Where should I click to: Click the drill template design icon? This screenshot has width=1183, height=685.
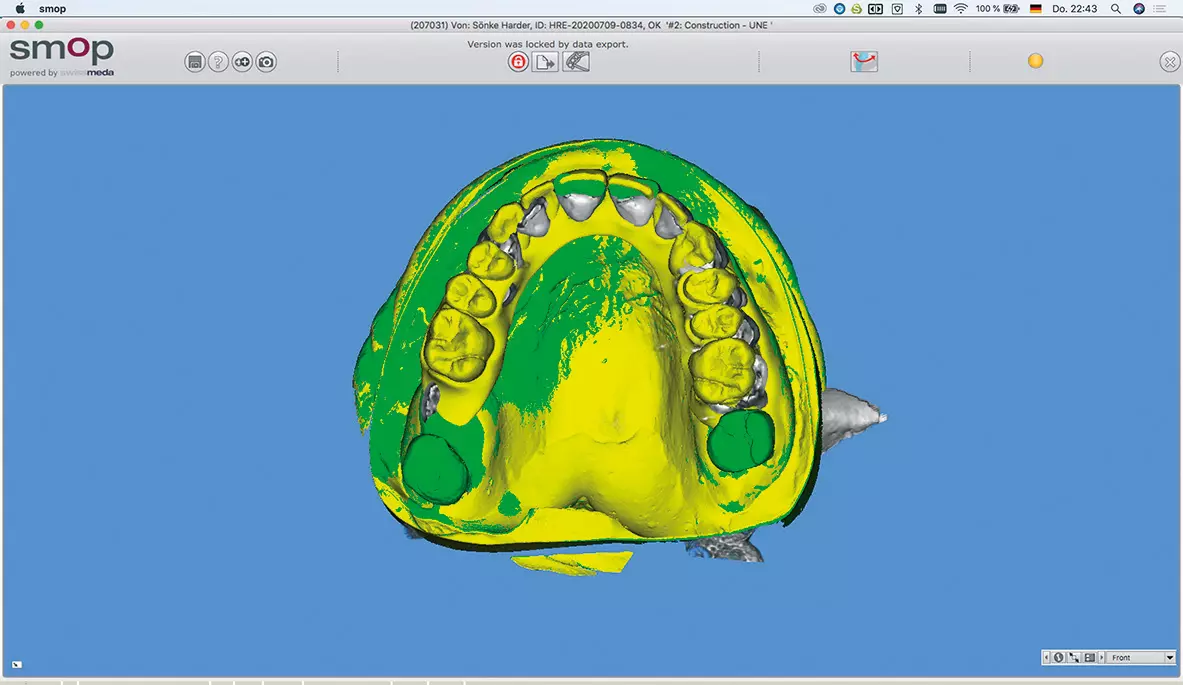[x=576, y=62]
